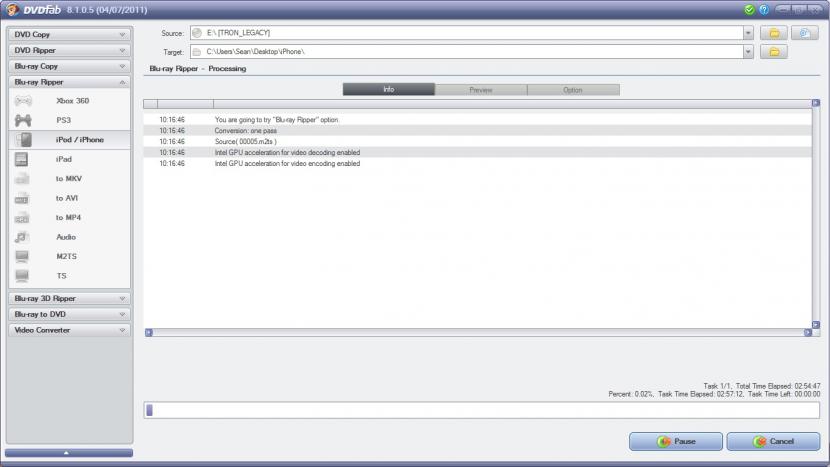This screenshot has width=830, height=467.
Task: Click the iPad tablet icon
Action: click(x=22, y=159)
